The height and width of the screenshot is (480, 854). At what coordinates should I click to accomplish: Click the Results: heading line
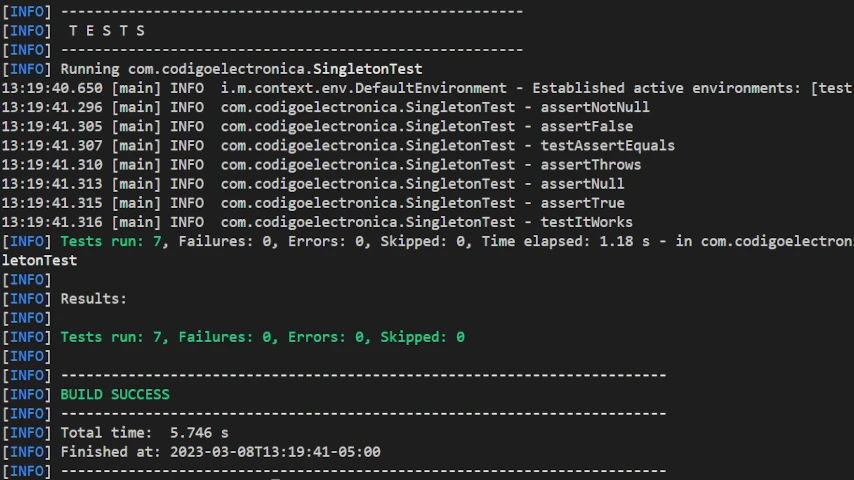click(94, 299)
